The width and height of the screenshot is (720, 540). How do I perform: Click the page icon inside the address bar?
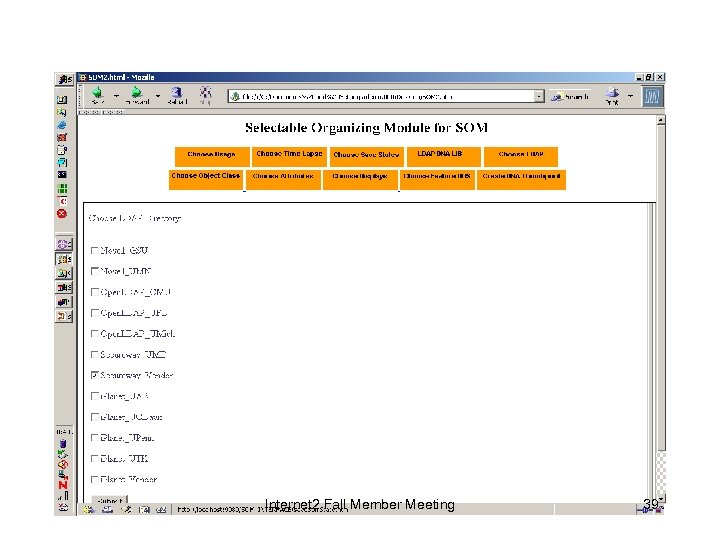coord(235,96)
